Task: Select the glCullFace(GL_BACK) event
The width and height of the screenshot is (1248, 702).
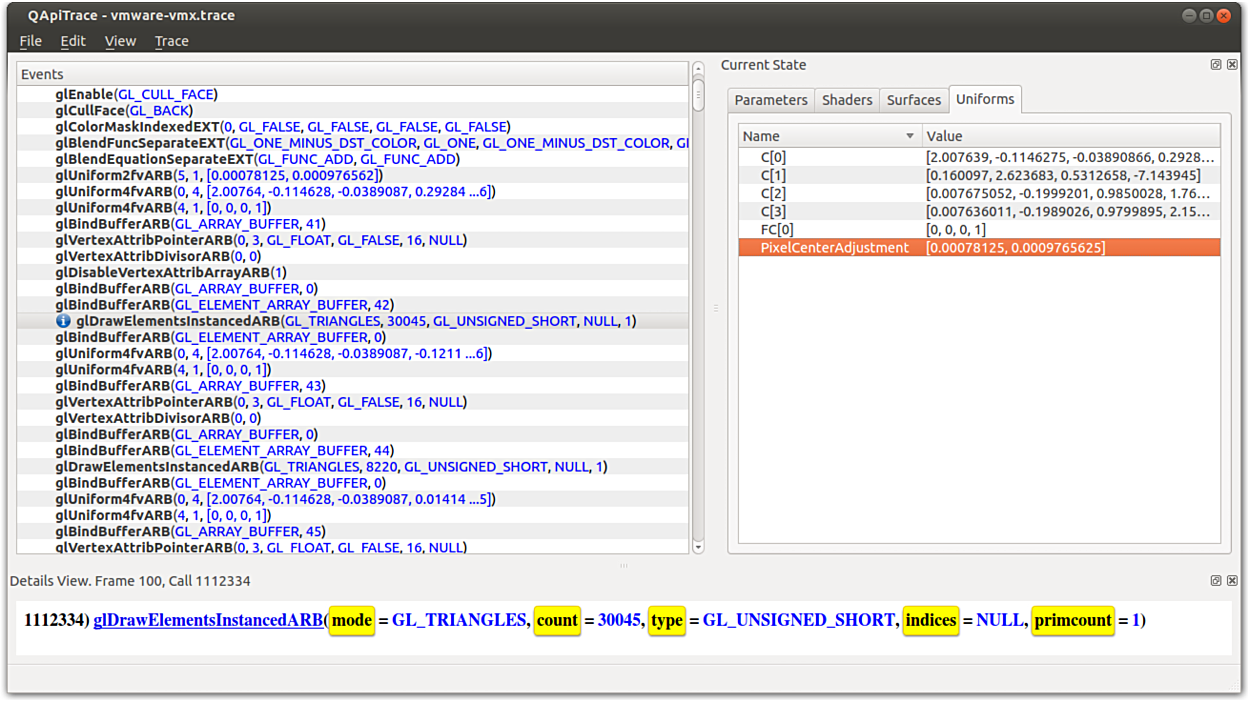Action: tap(124, 110)
